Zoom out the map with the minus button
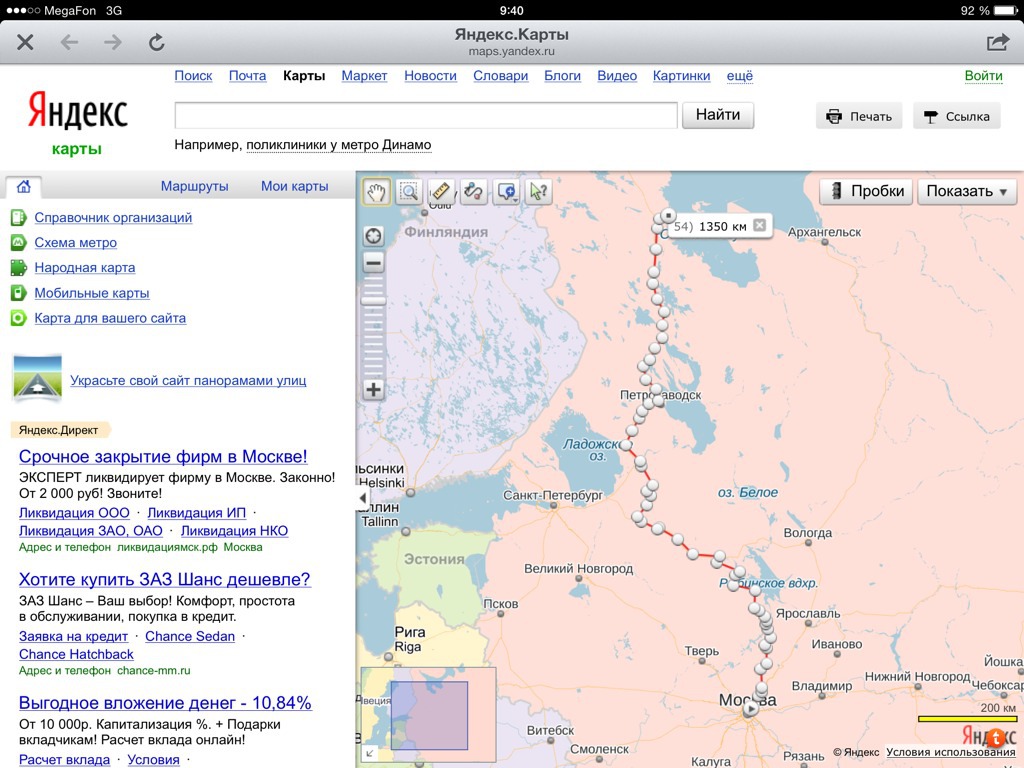The height and width of the screenshot is (768, 1024). click(x=374, y=263)
